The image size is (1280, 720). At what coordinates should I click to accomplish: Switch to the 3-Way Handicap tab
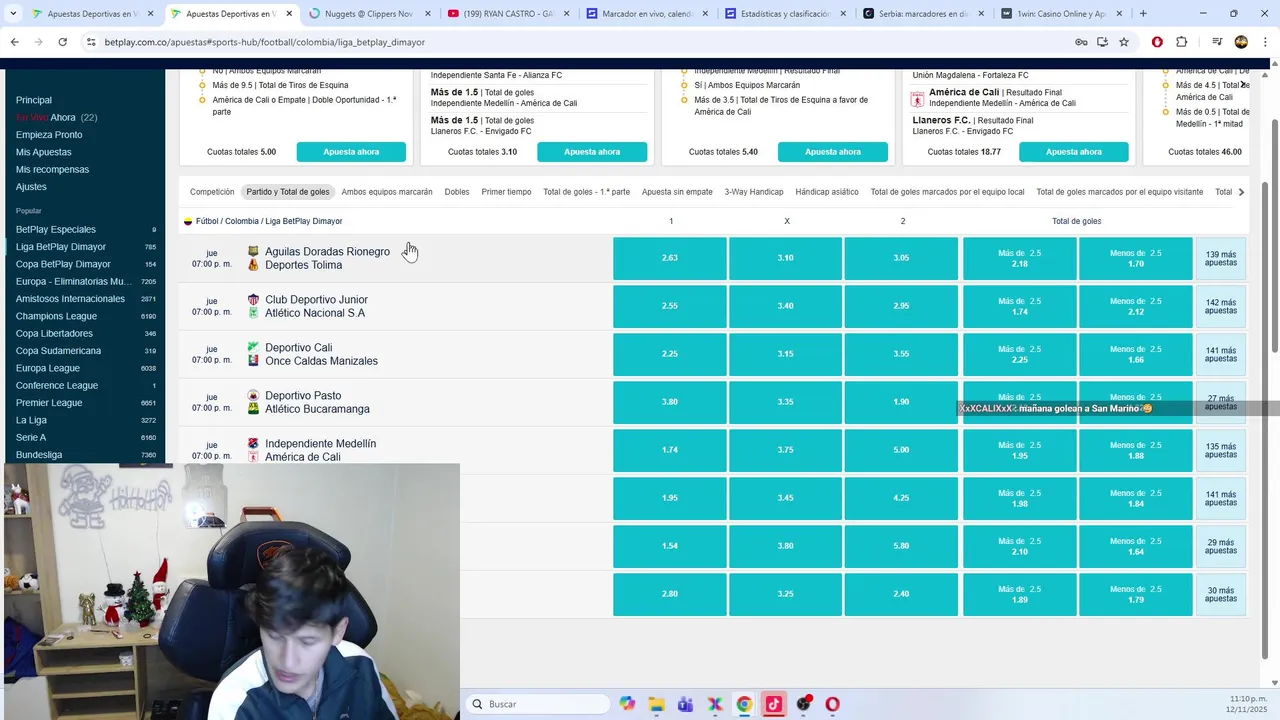[754, 192]
